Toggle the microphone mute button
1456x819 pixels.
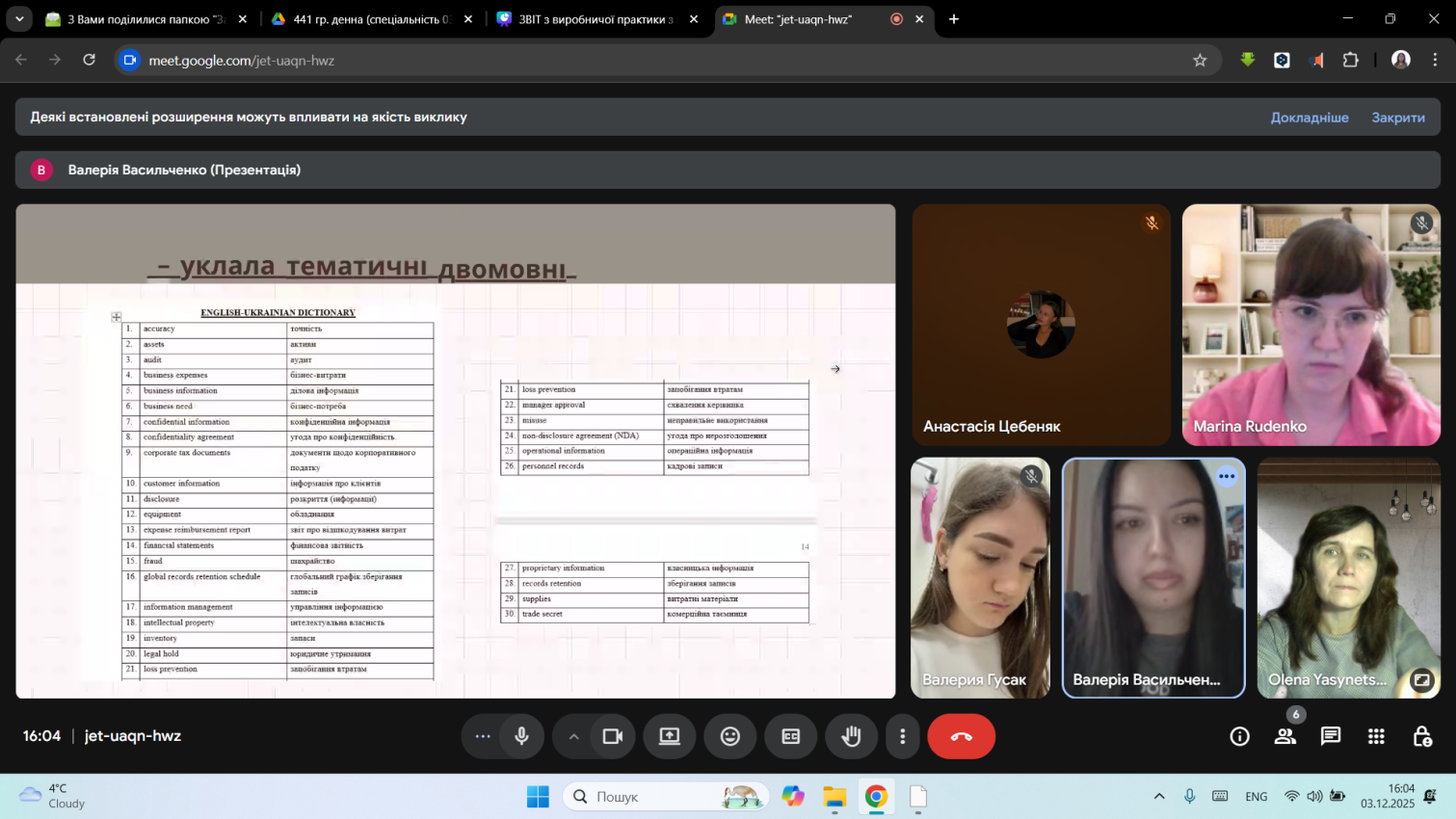(x=521, y=736)
